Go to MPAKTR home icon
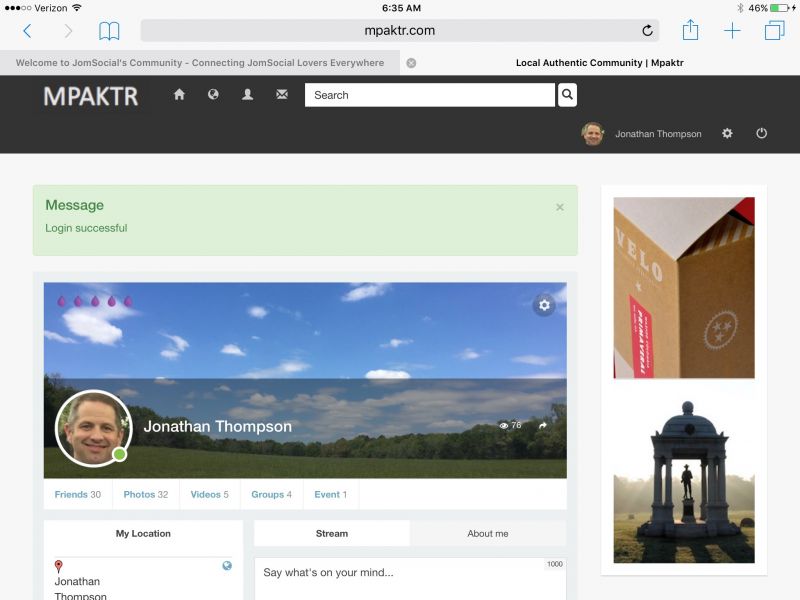800x600 pixels. [180, 95]
